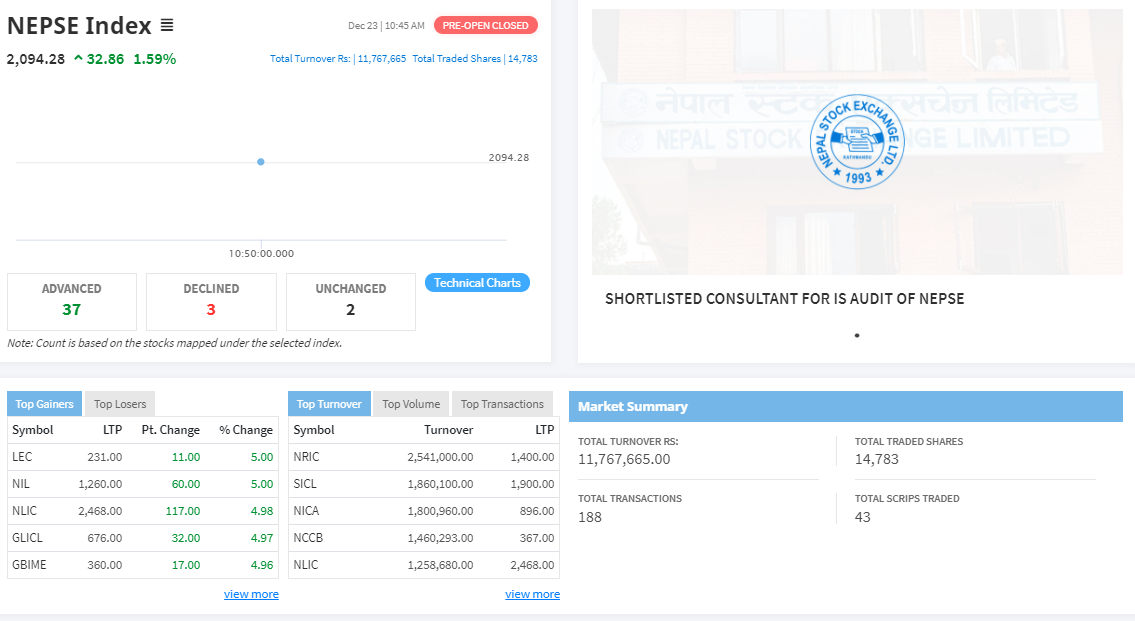Click the 676.00 LTP for GLICL
Image resolution: width=1135 pixels, height=621 pixels.
click(x=105, y=538)
